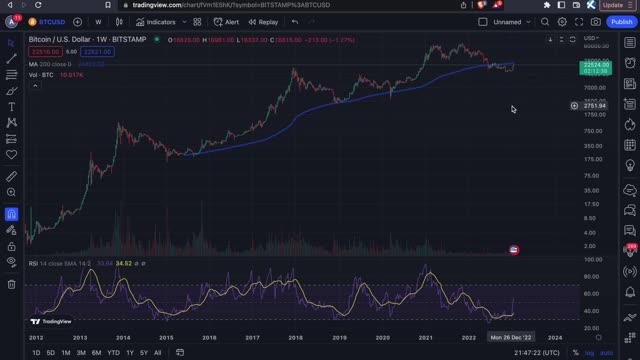Reload the browser page
640x360 pixels.
pyautogui.click(x=38, y=5)
